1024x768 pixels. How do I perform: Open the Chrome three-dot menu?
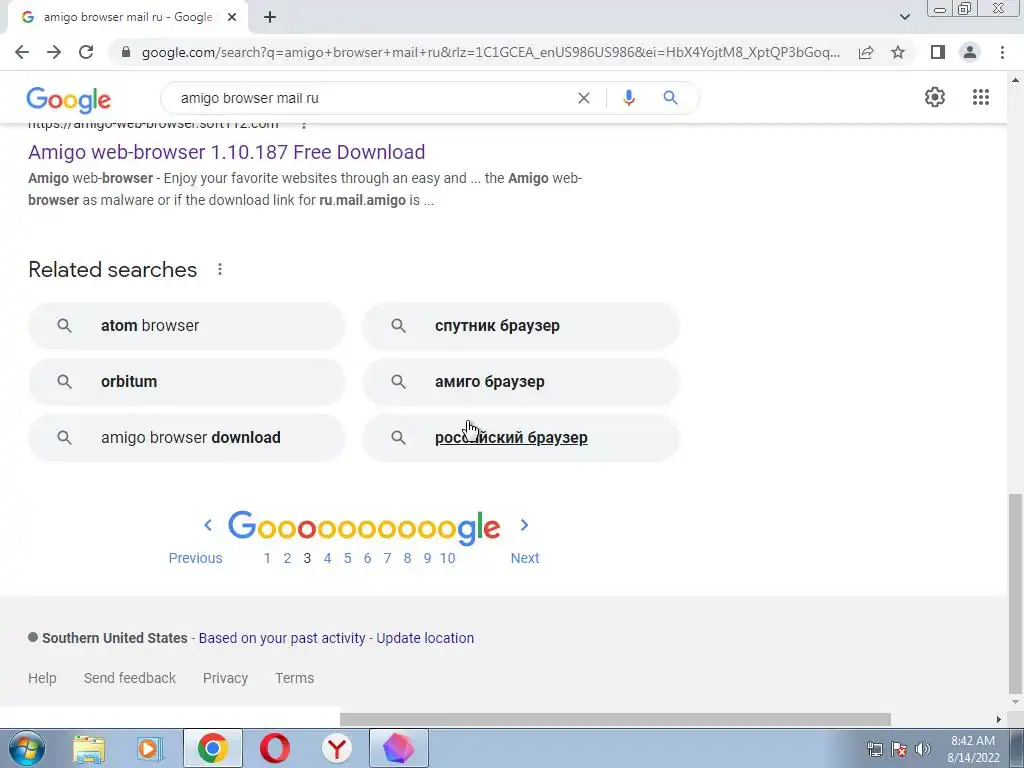point(1002,52)
